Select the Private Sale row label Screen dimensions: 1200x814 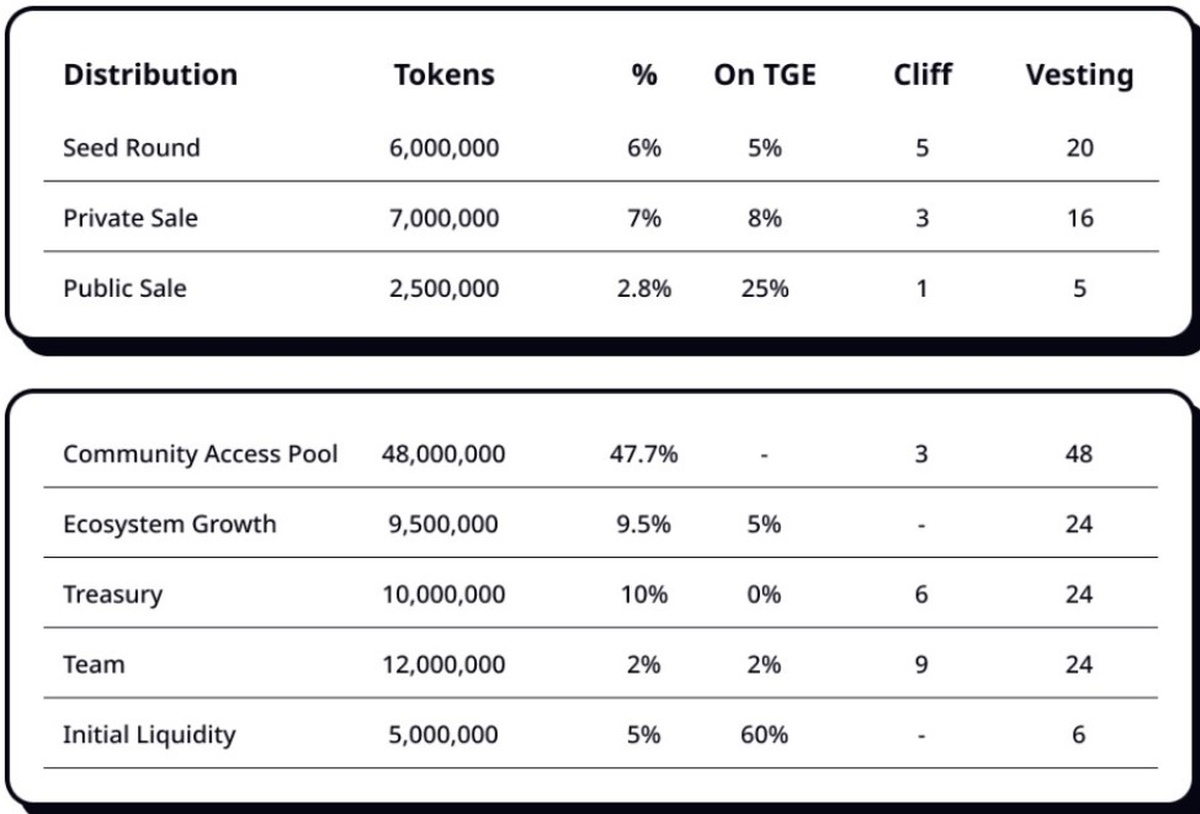tap(130, 218)
